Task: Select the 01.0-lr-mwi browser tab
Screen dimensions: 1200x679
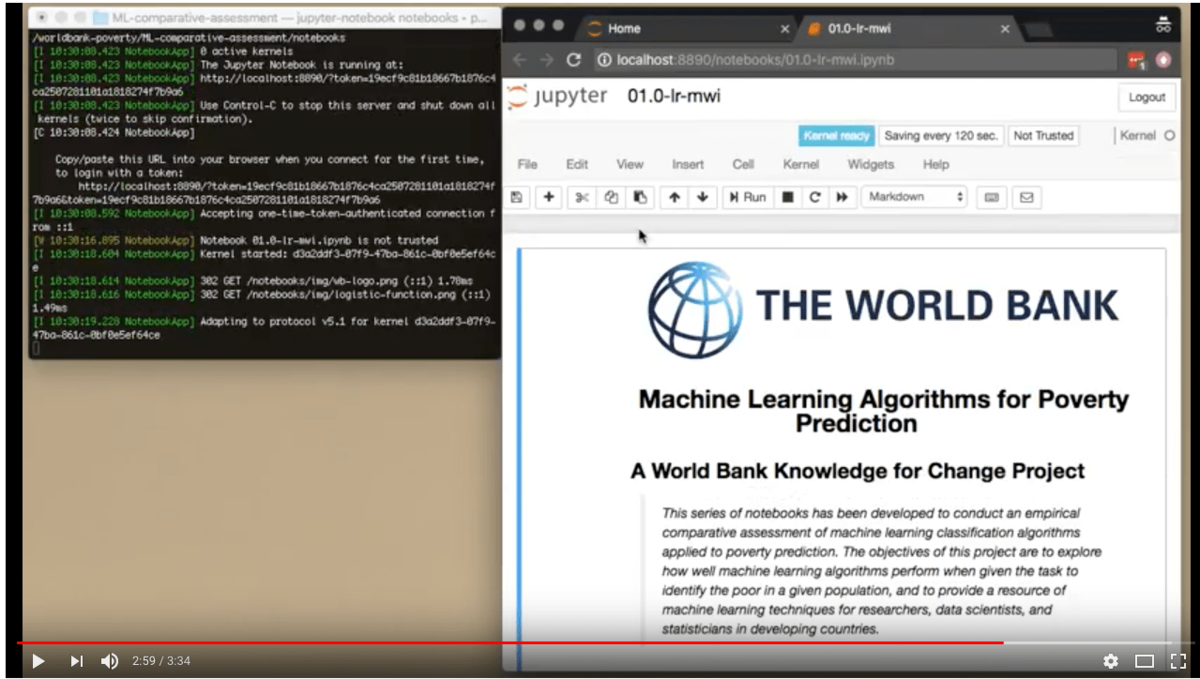Action: pyautogui.click(x=907, y=29)
